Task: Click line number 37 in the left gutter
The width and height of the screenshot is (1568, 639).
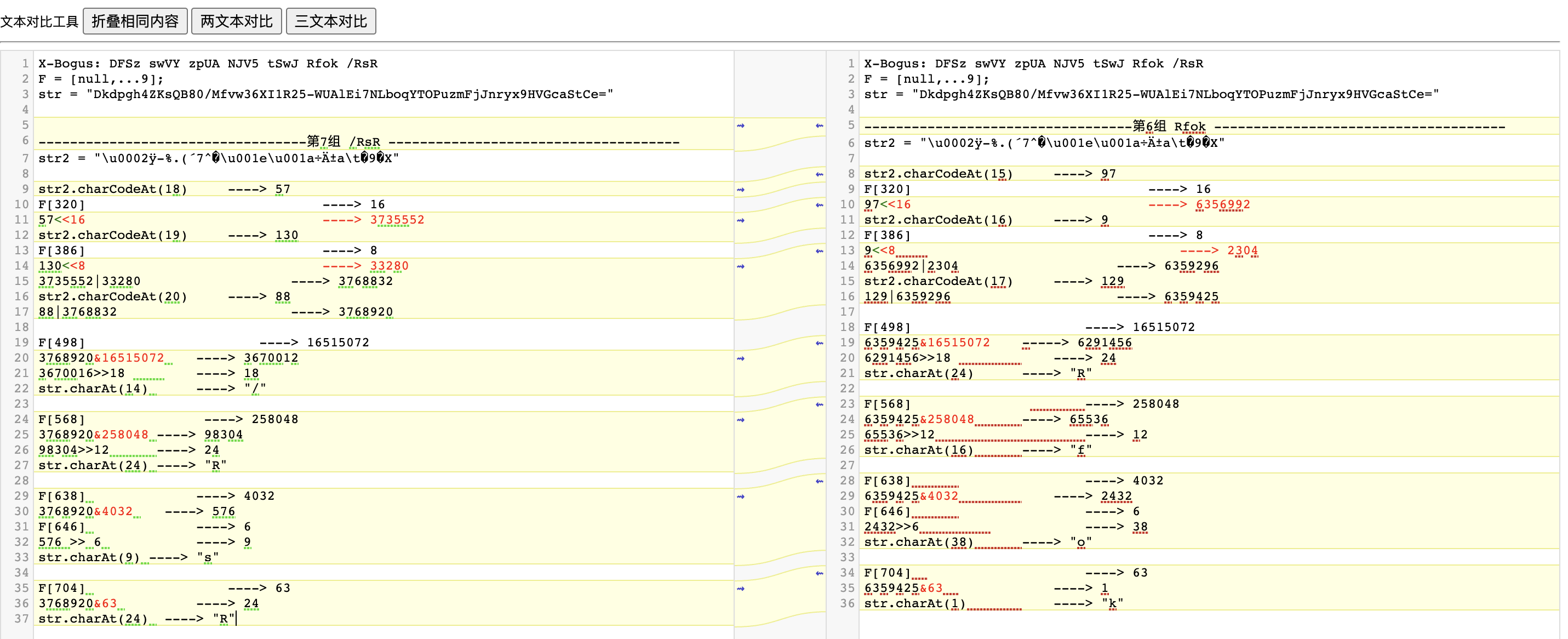Action: click(21, 618)
